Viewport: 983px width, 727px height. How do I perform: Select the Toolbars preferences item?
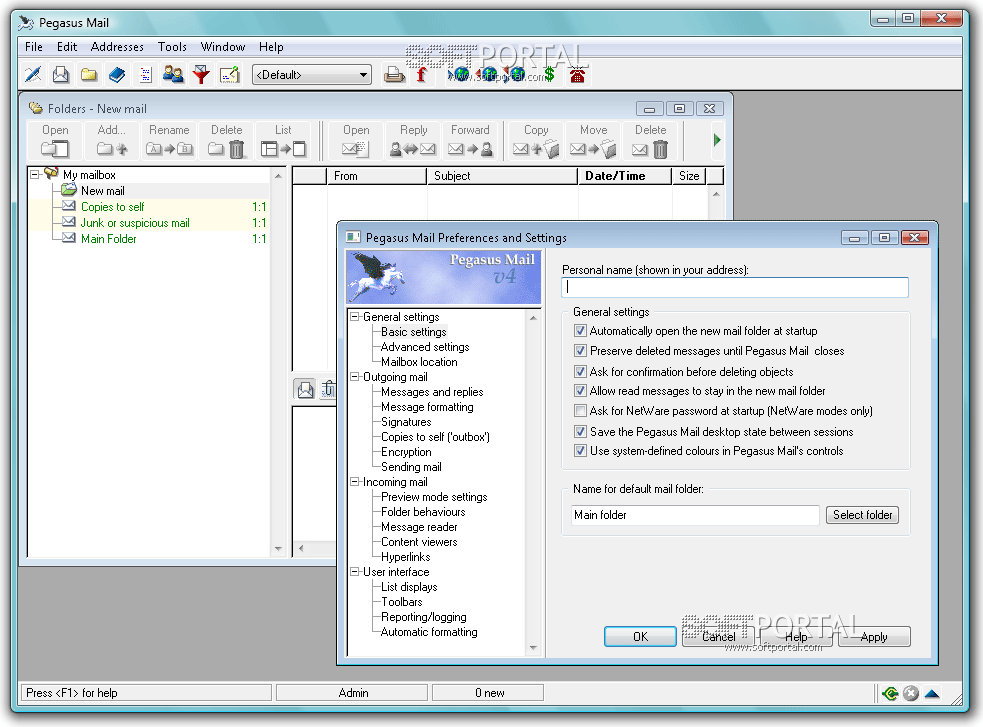pos(402,602)
